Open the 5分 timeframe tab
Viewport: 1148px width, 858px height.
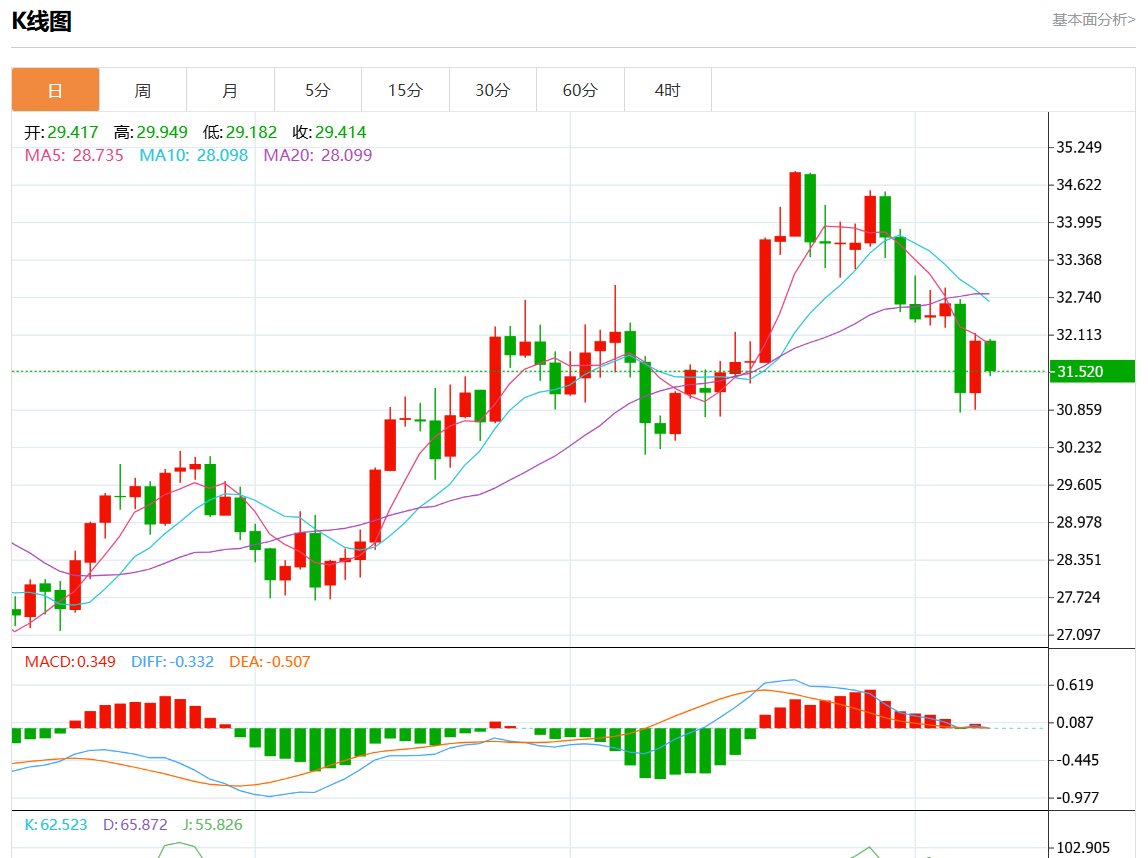point(318,90)
